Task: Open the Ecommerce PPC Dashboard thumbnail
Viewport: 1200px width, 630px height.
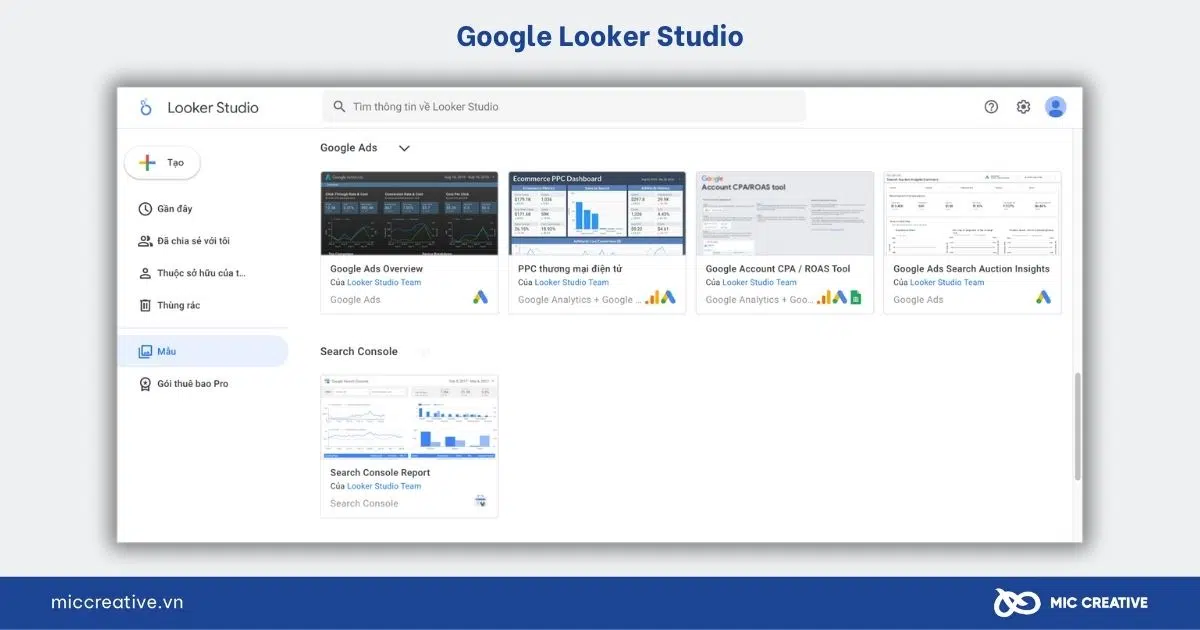Action: (x=597, y=214)
